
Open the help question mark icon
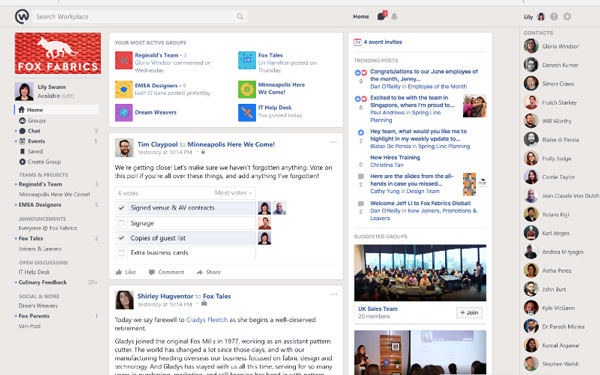[554, 16]
